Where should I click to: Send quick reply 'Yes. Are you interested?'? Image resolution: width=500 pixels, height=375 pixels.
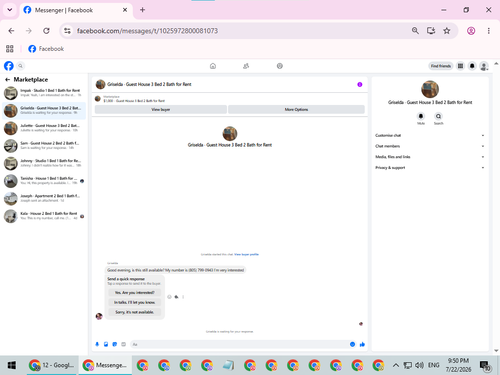click(135, 292)
